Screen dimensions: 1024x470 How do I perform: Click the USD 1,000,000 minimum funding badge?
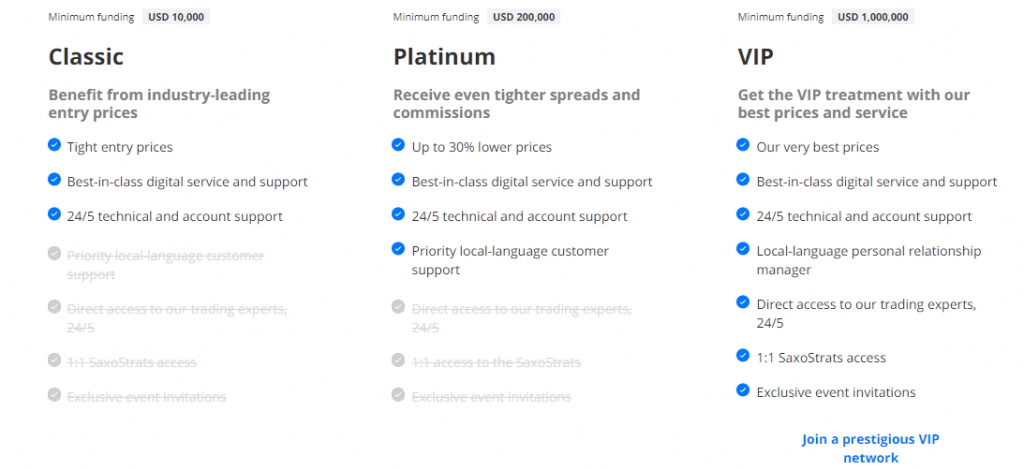(x=875, y=17)
